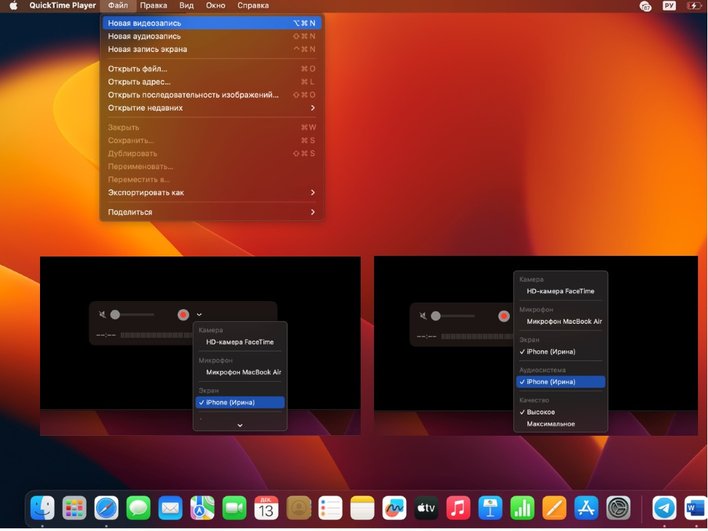Open Telegram from the Dock

(x=664, y=508)
